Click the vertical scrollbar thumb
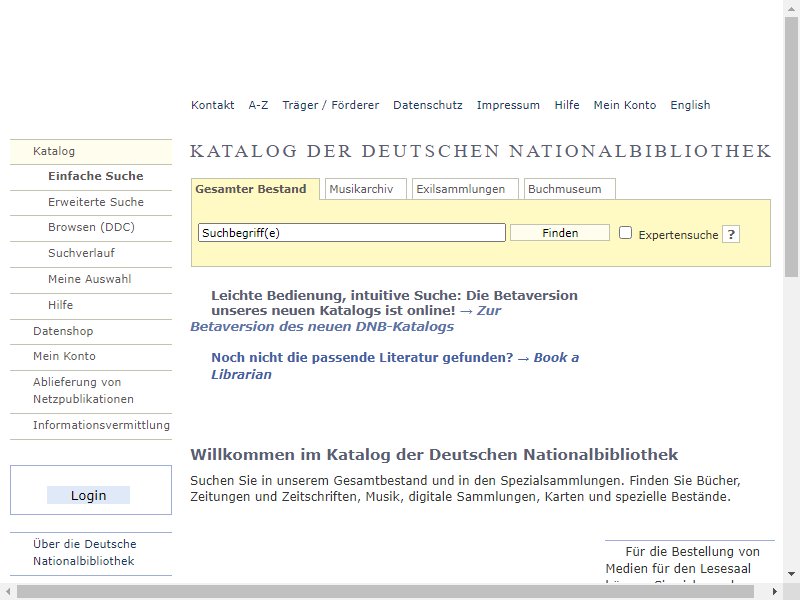Viewport: 800px width, 600px height. point(791,147)
